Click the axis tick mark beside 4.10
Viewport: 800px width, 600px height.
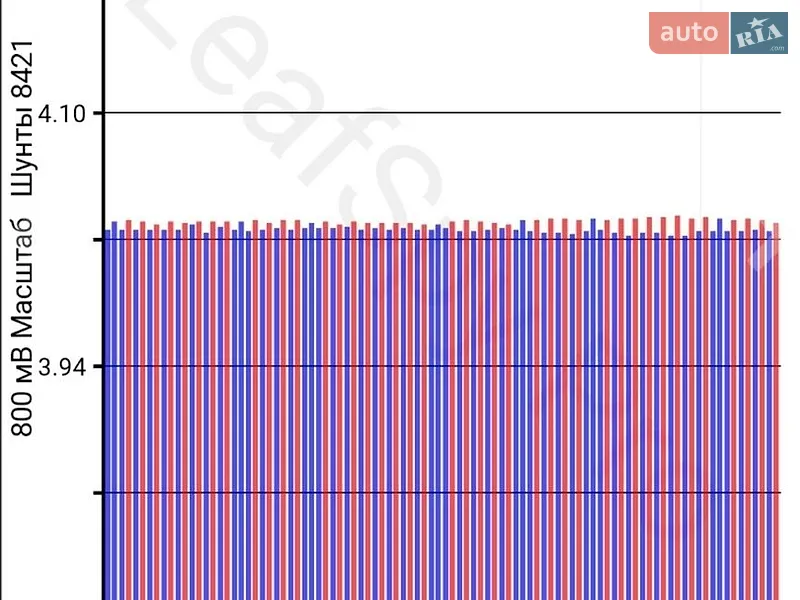coord(97,112)
